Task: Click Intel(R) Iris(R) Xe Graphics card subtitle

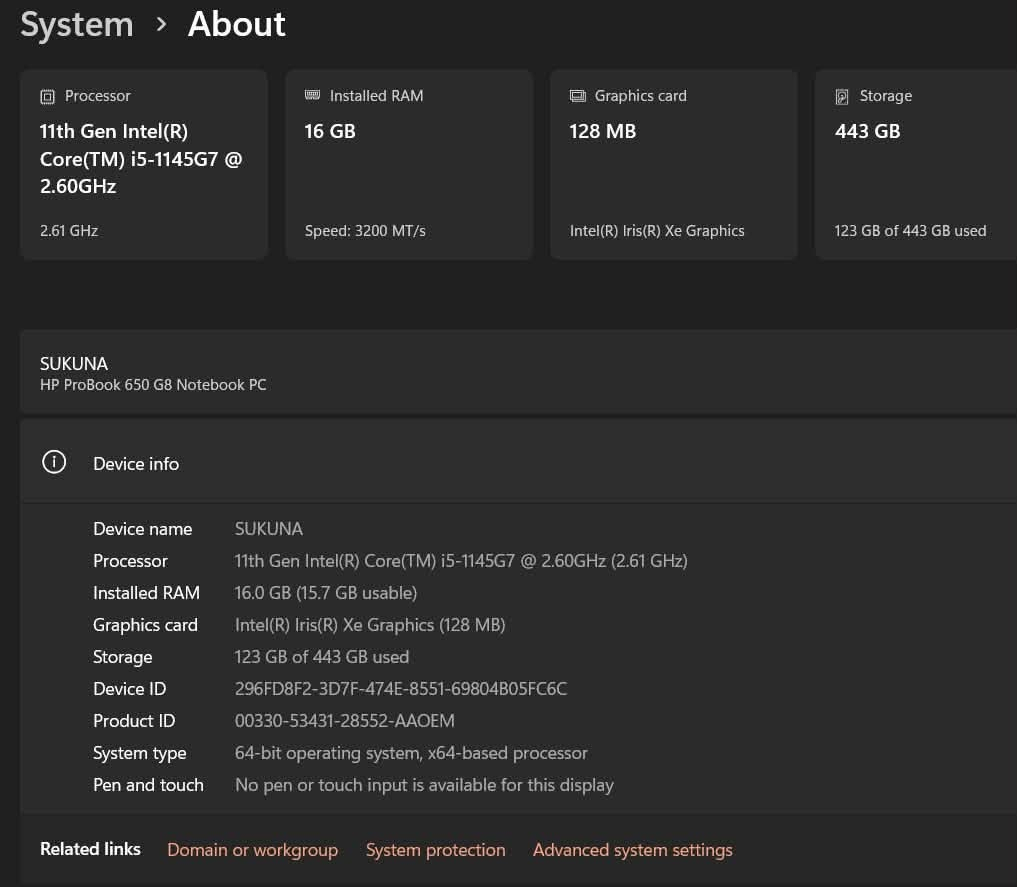Action: [657, 231]
